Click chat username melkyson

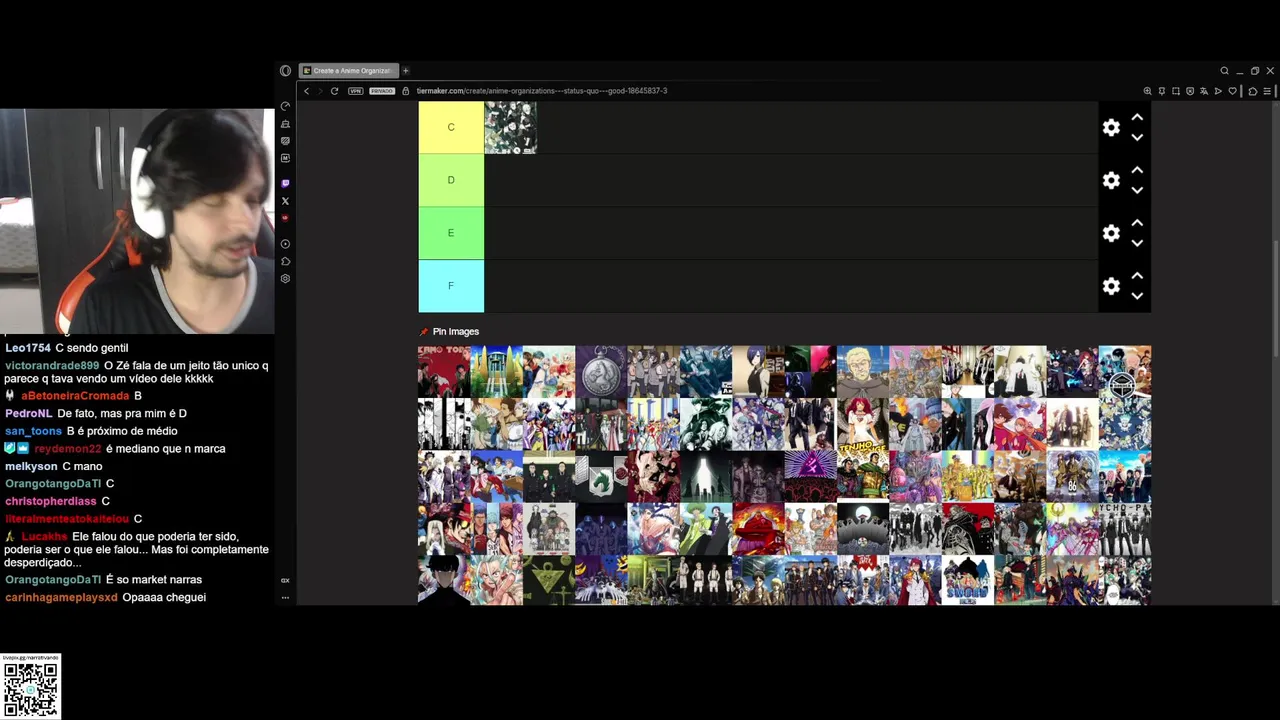click(31, 467)
